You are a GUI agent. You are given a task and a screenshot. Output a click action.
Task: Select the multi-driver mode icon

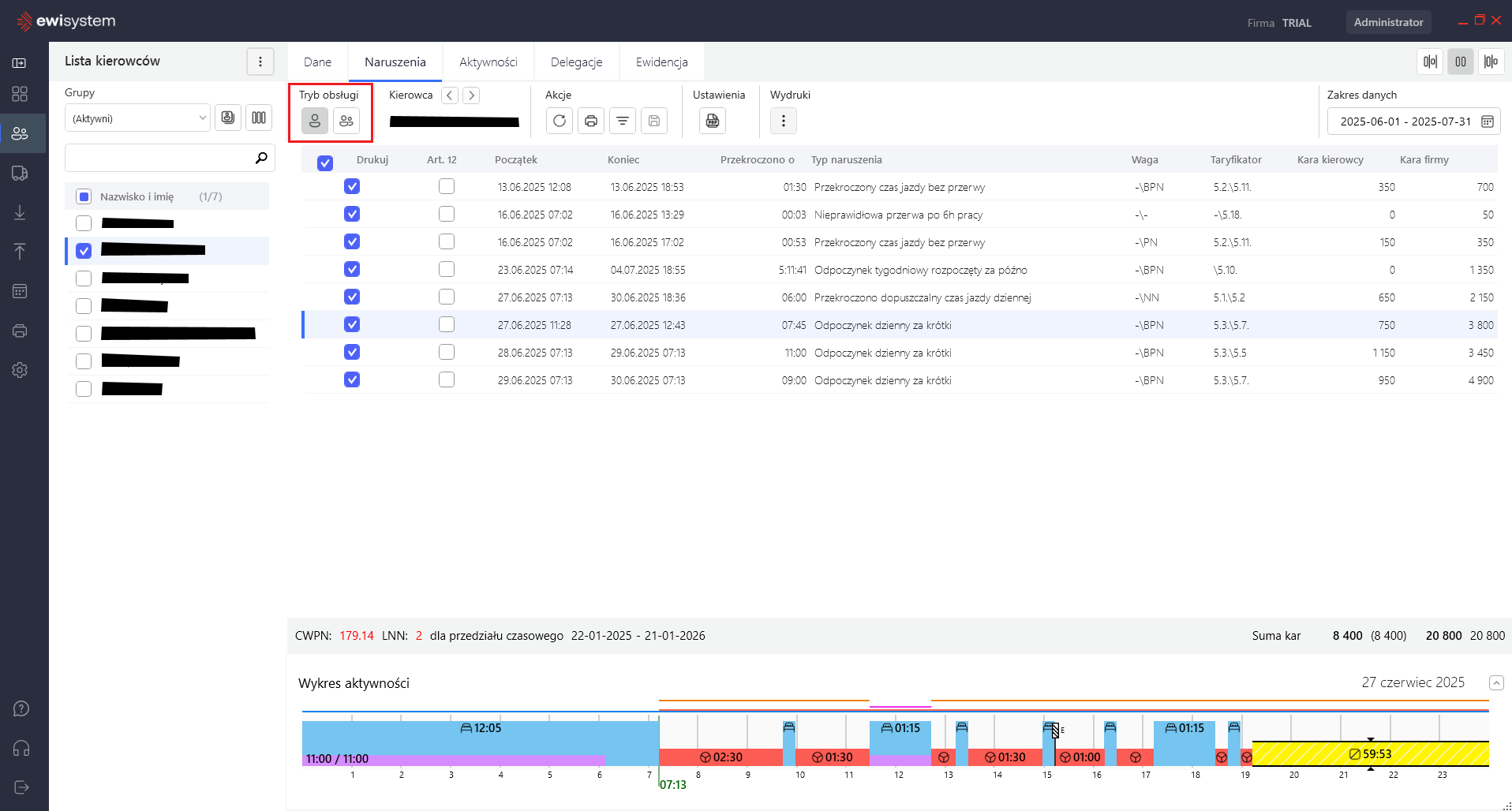[346, 121]
